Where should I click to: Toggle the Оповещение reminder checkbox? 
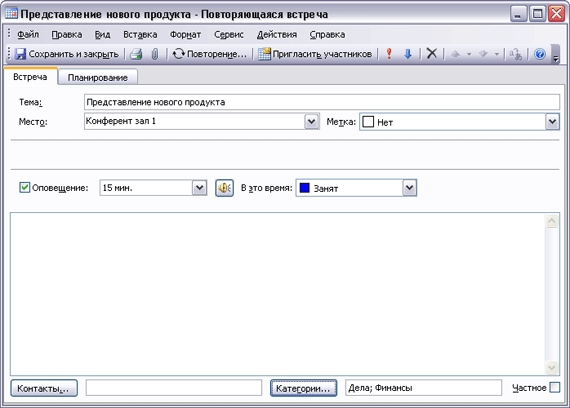click(24, 188)
